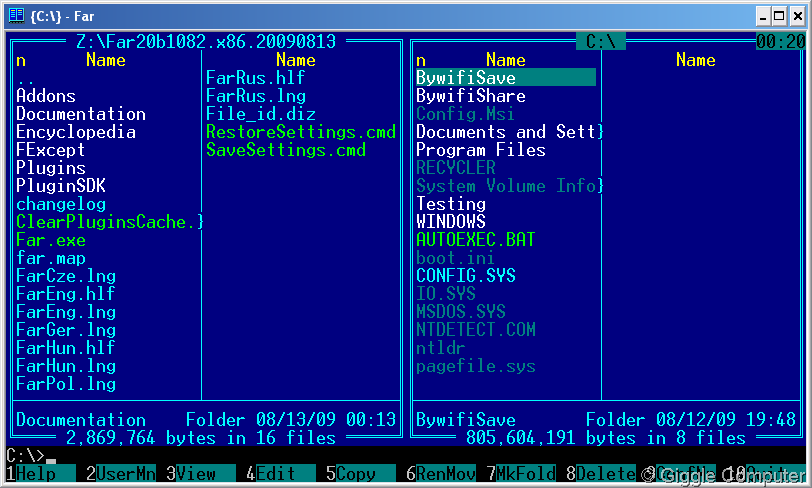The width and height of the screenshot is (812, 488).
Task: Select FarHun.hlf file
Action: pos(65,348)
